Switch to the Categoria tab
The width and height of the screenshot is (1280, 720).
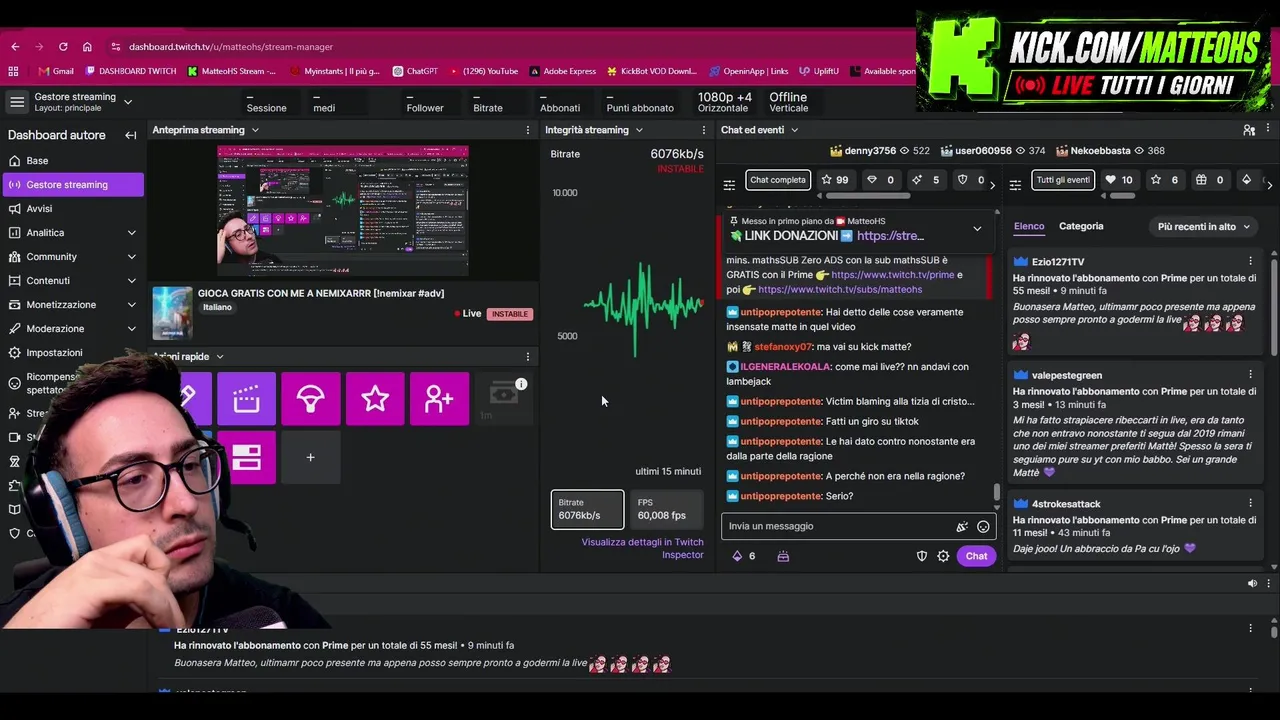pos(1081,226)
